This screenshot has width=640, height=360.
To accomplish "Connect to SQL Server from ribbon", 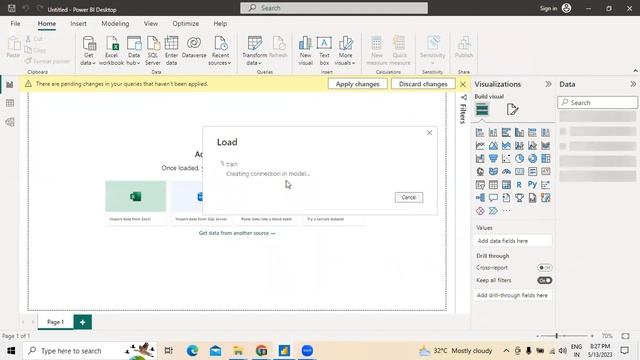I will [x=153, y=51].
